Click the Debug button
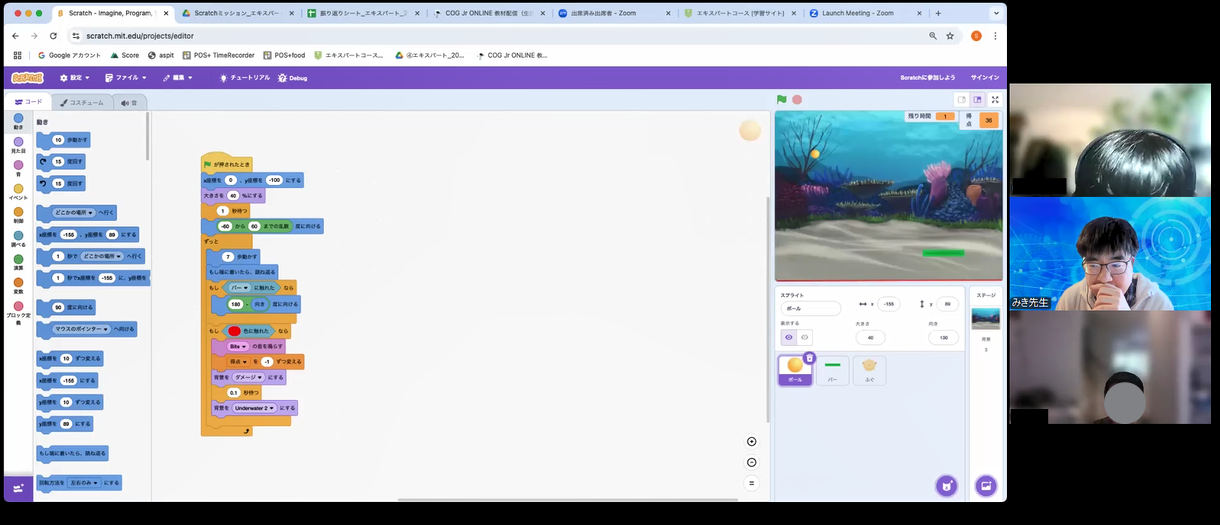 [x=293, y=77]
